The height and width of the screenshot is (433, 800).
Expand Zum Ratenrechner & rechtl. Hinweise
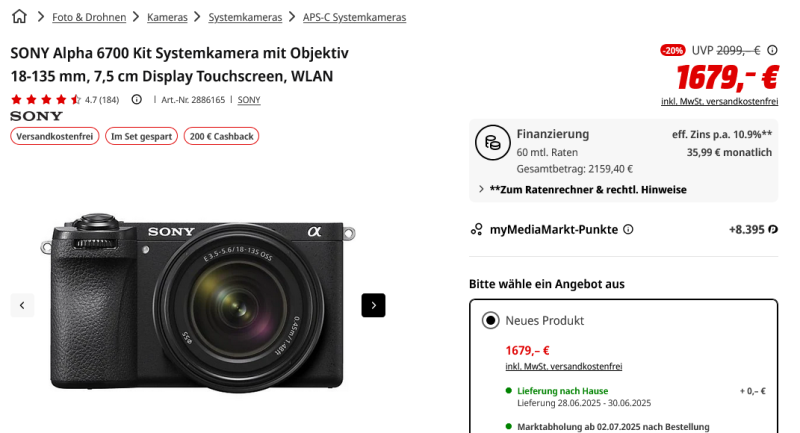587,189
